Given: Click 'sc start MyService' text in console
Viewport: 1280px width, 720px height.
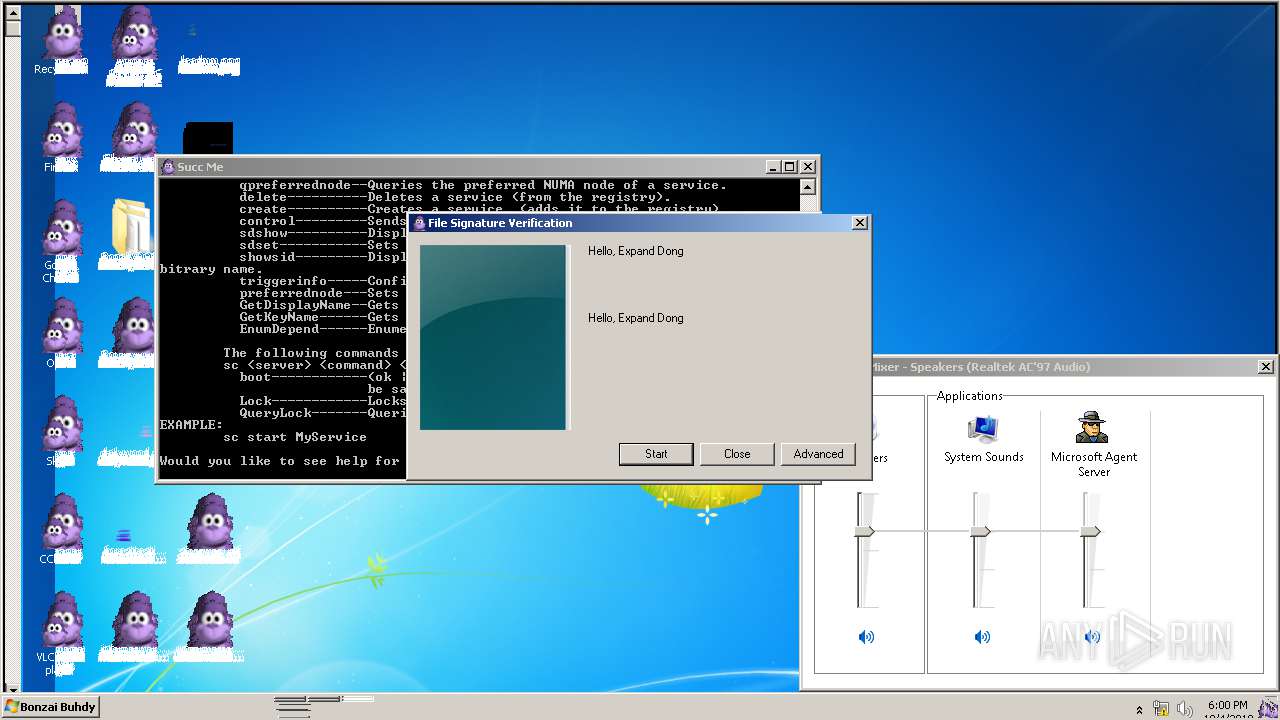Looking at the screenshot, I should [295, 437].
